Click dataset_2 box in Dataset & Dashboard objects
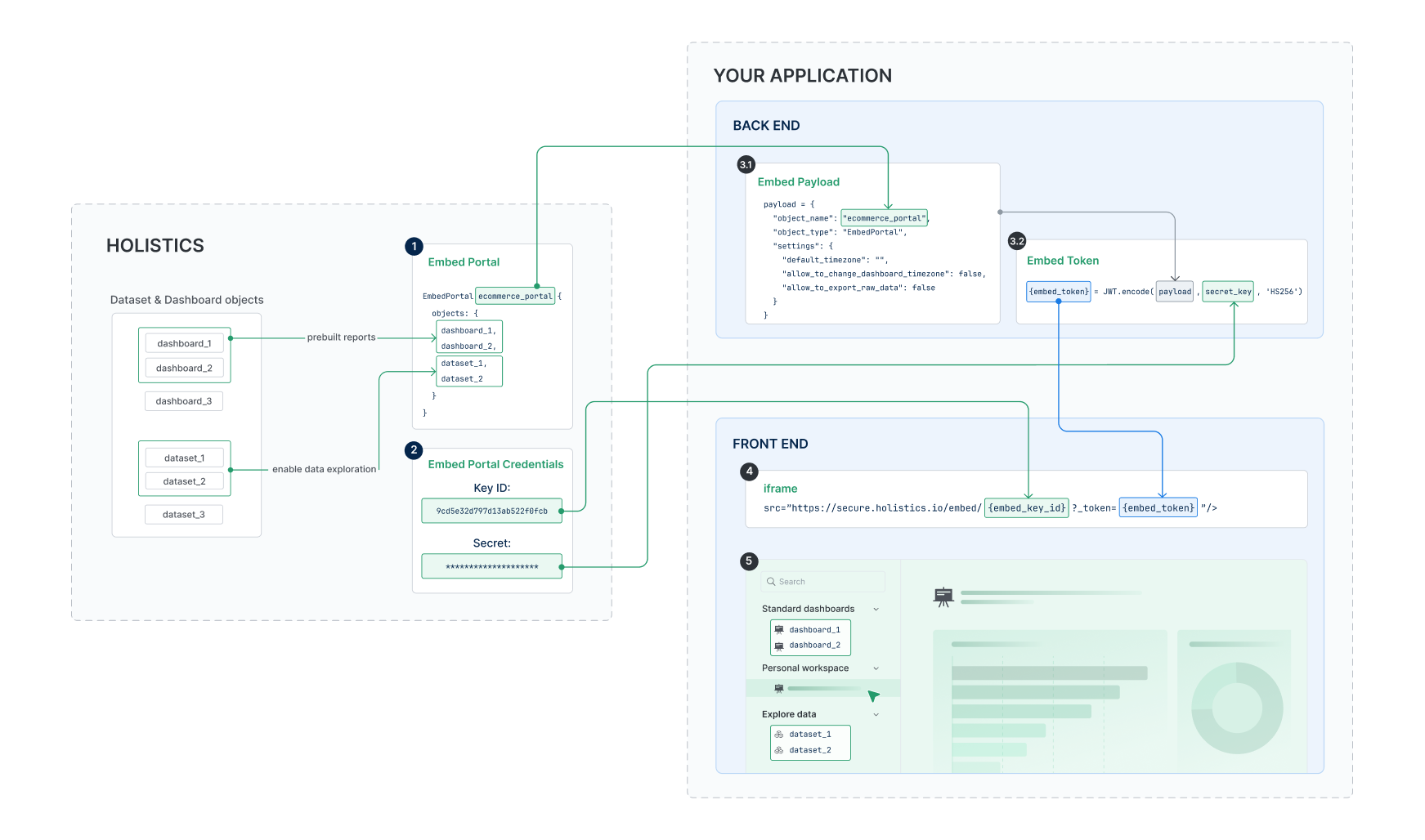This screenshot has height=840, width=1425. click(184, 481)
